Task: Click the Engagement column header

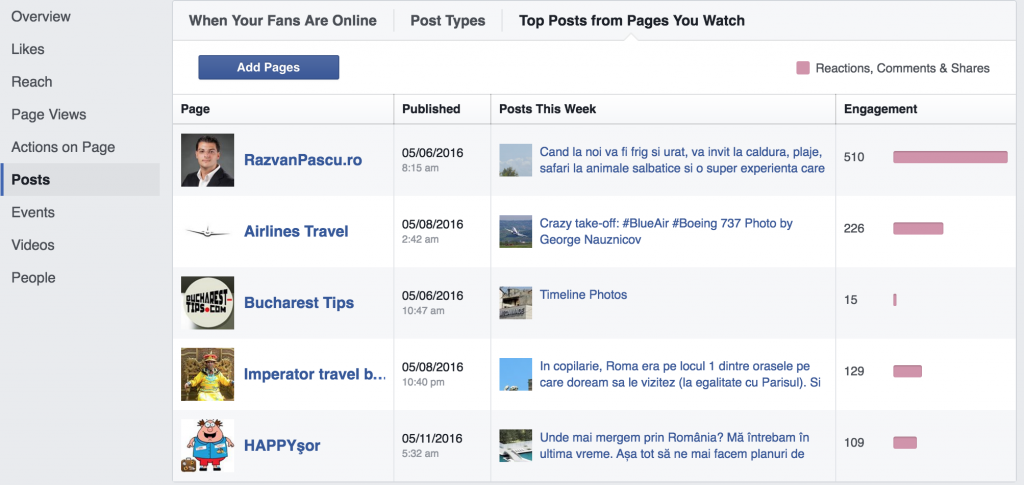Action: pos(880,109)
